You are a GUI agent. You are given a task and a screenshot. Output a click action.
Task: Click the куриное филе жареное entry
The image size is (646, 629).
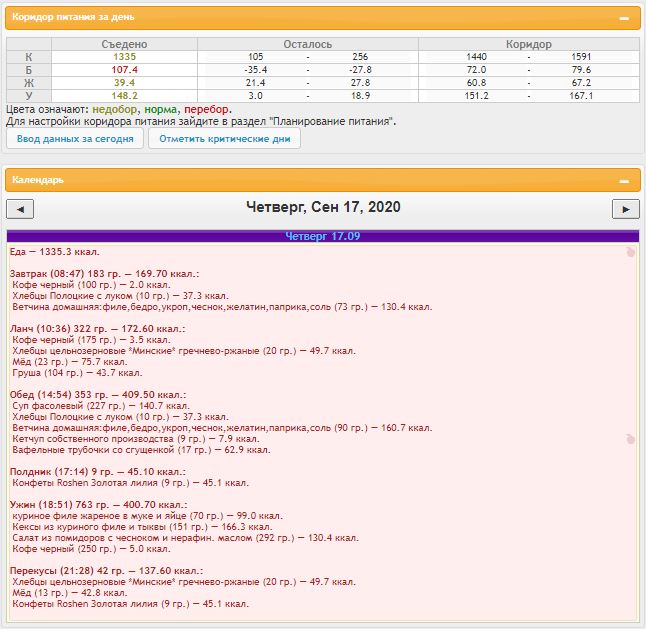coord(147,516)
